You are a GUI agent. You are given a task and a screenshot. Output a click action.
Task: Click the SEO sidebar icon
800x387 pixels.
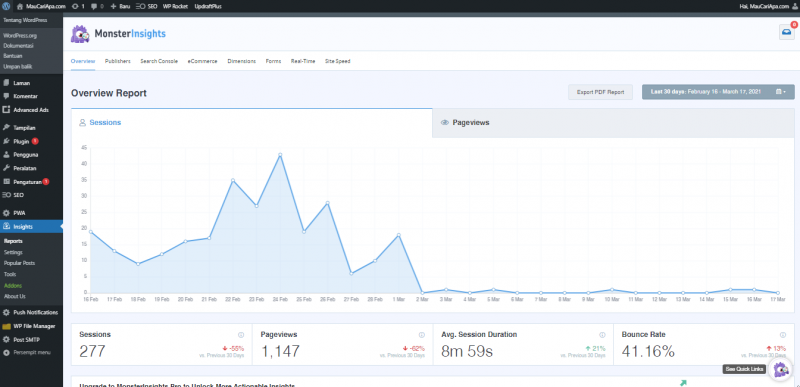[6, 195]
